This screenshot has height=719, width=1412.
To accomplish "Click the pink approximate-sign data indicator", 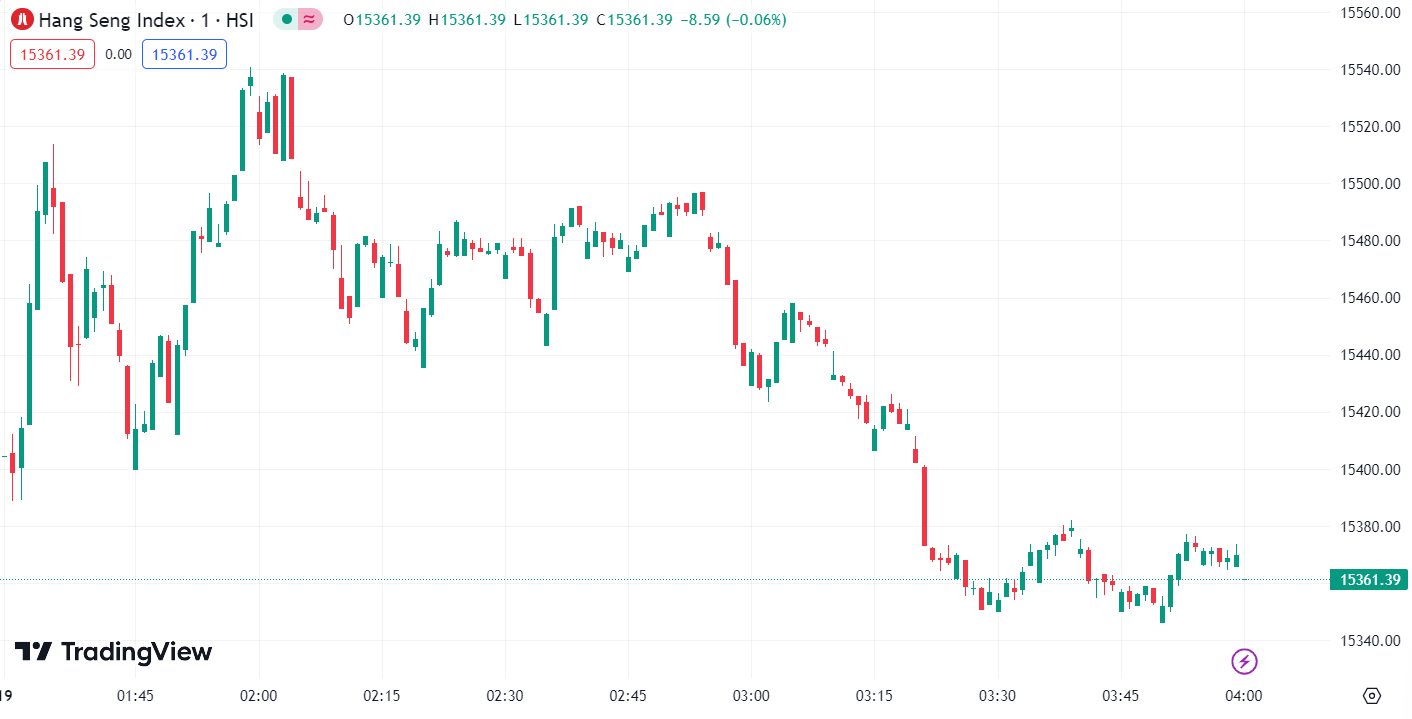I will 310,19.
